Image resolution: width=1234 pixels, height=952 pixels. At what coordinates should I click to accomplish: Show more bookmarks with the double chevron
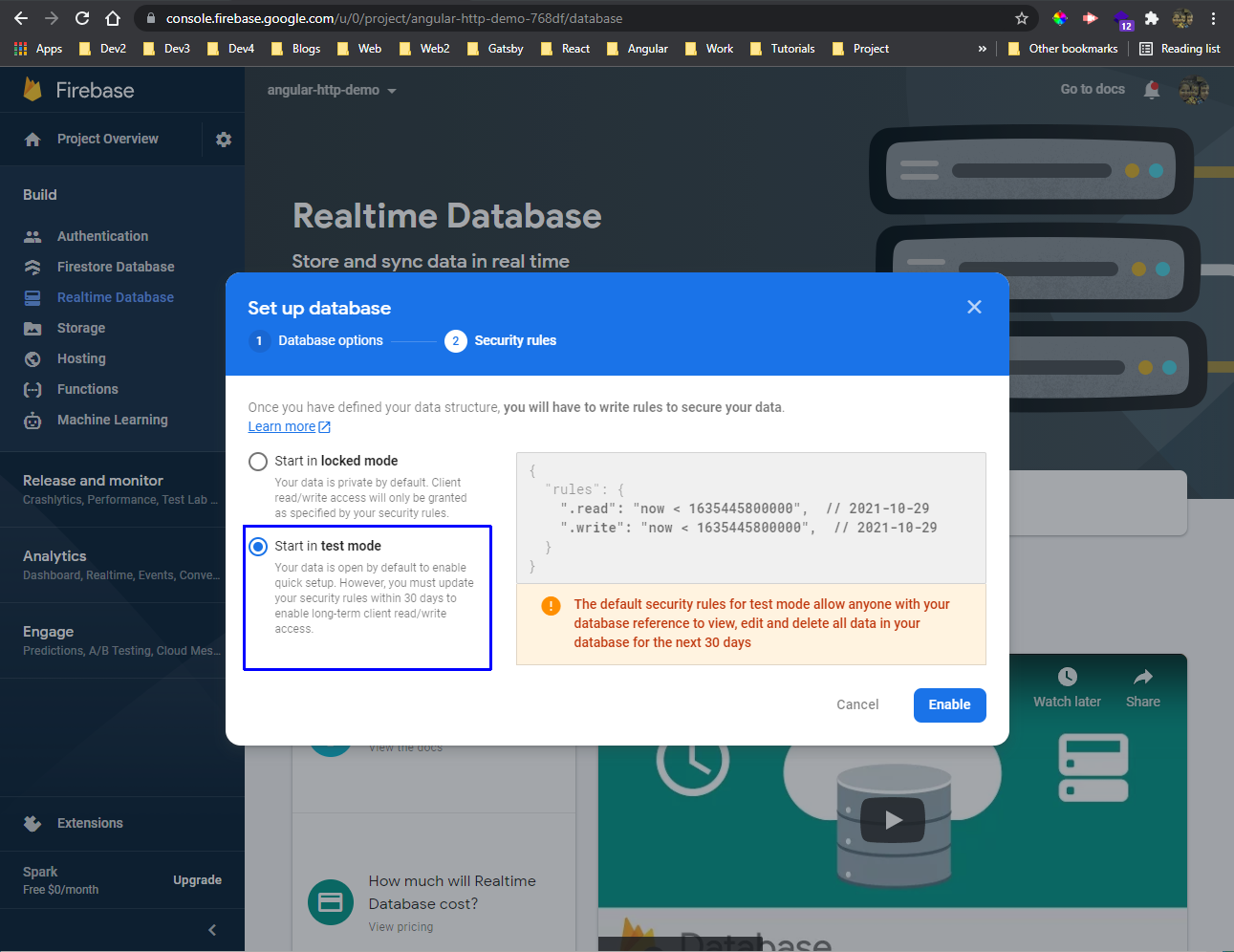tap(982, 49)
